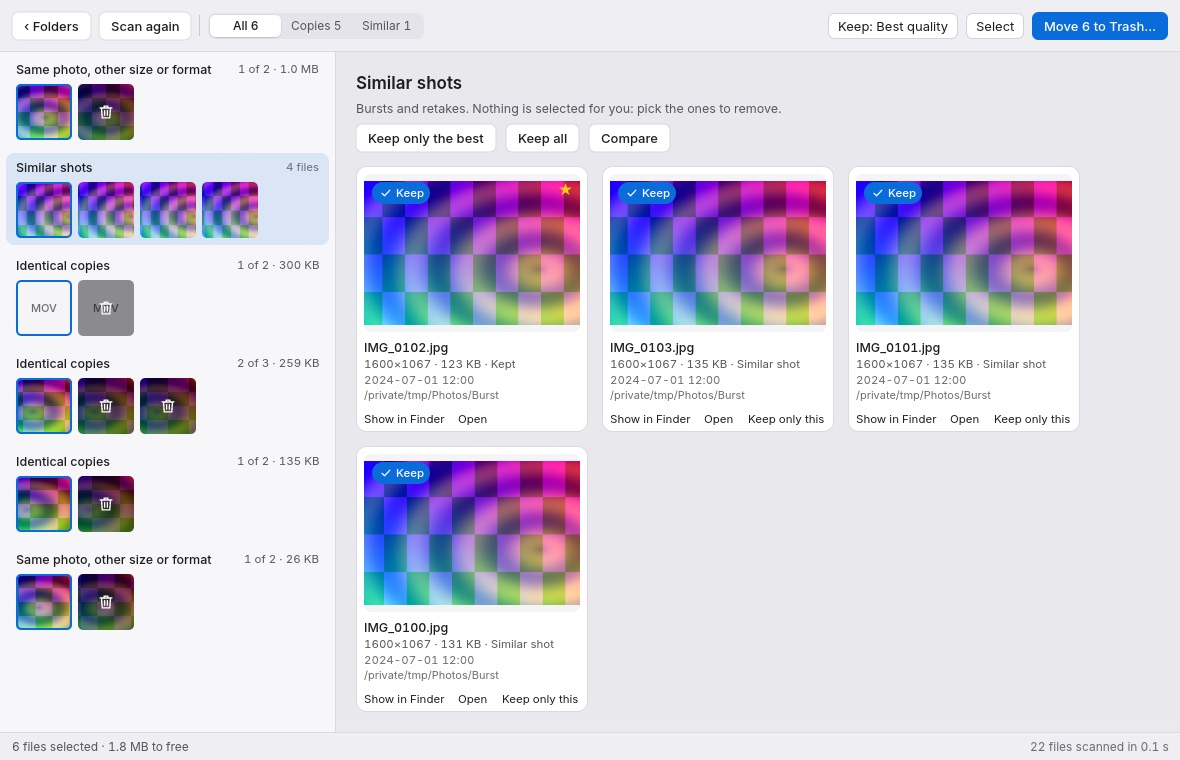Click the kept thumbnail in the 1.0 MB group
The height and width of the screenshot is (760, 1180).
[44, 112]
